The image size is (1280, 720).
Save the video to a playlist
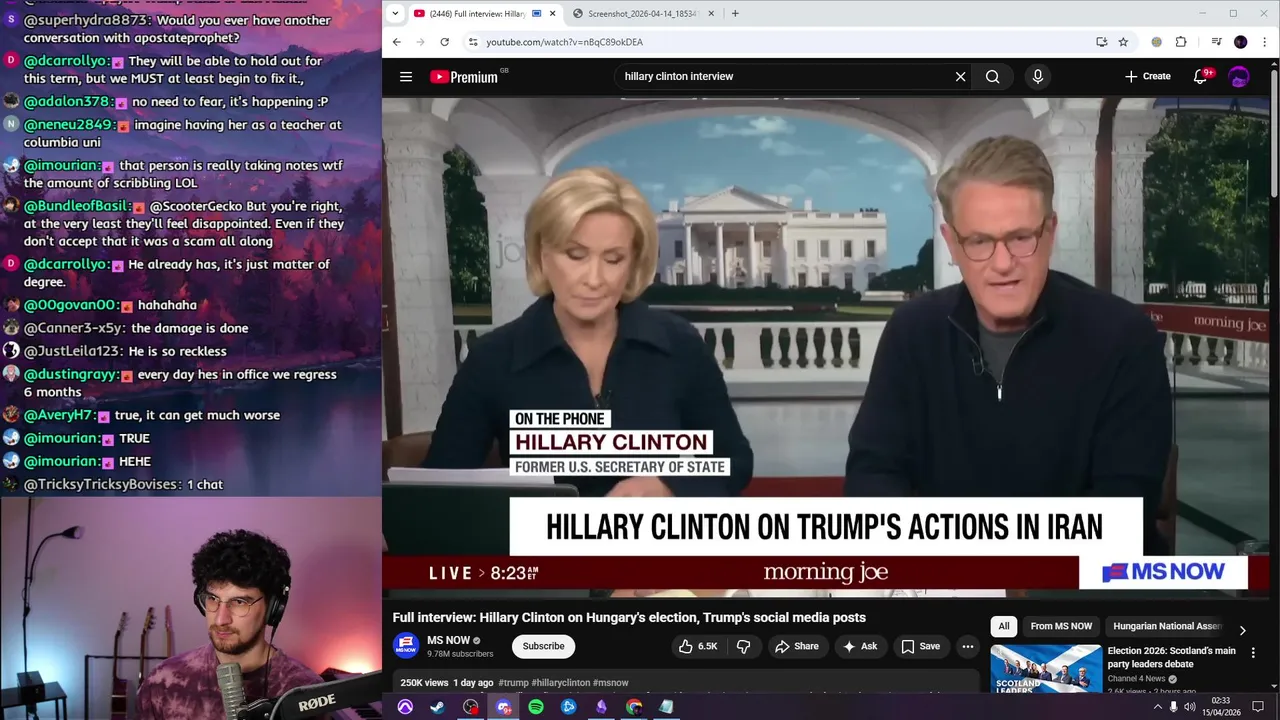point(920,646)
